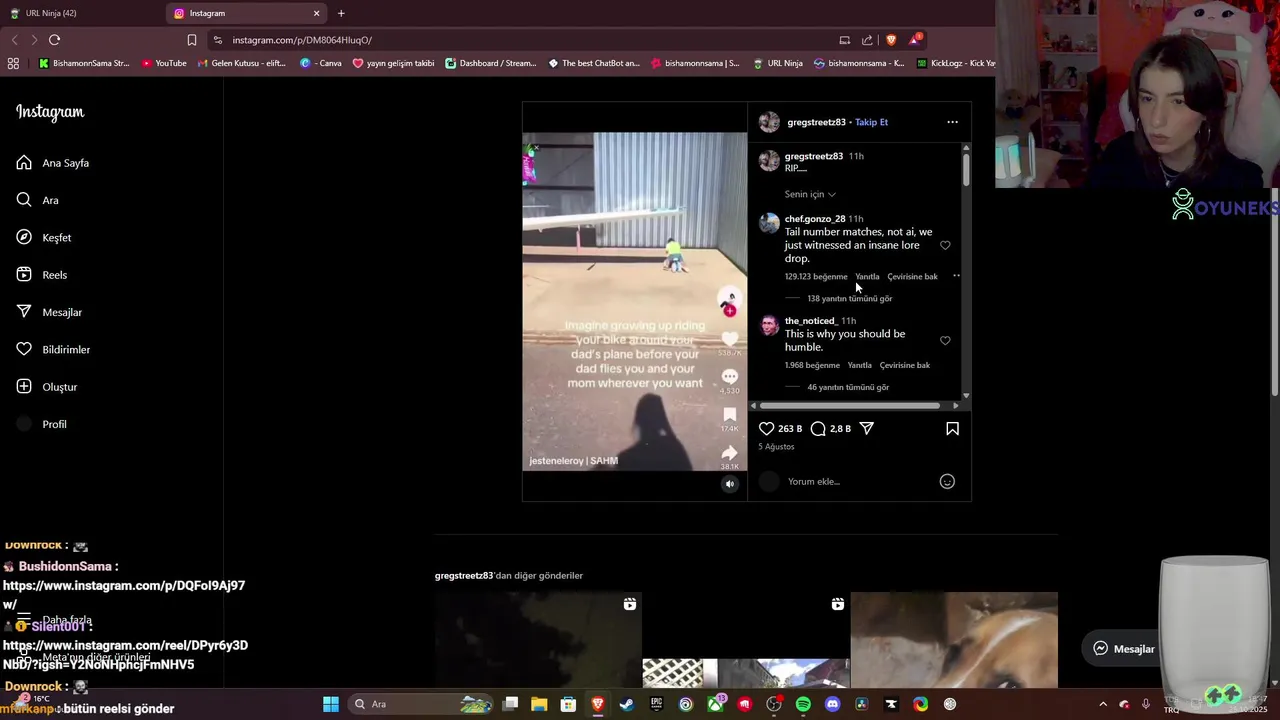
Task: Open the floating Mesajlar button
Action: click(x=1124, y=649)
